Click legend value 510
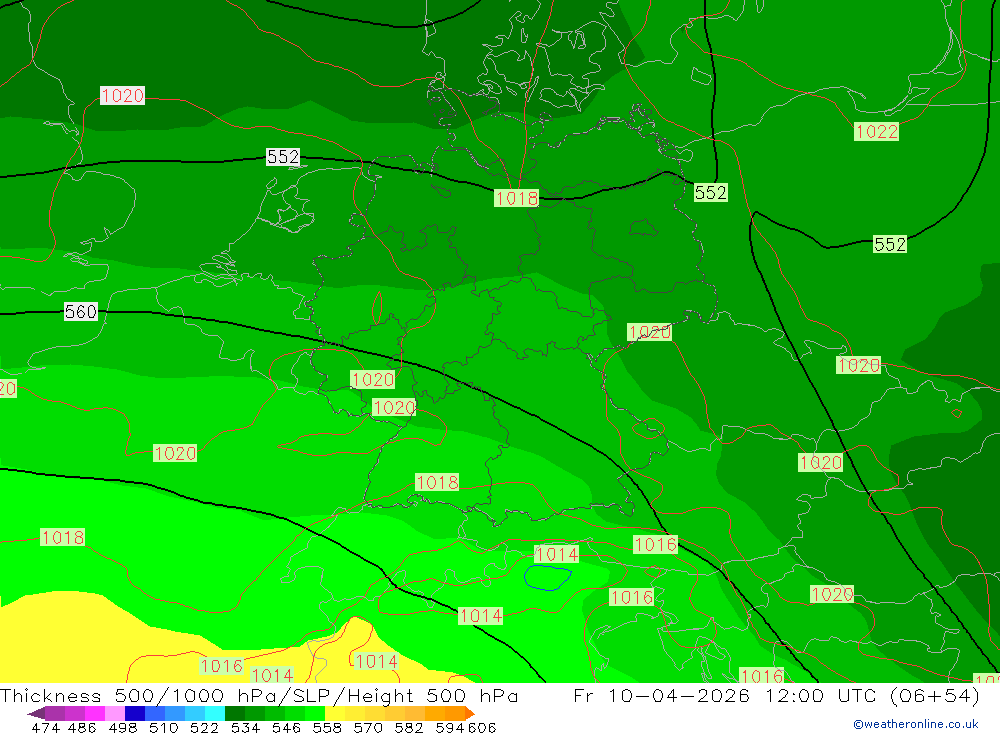The height and width of the screenshot is (733, 1000). coord(164,727)
